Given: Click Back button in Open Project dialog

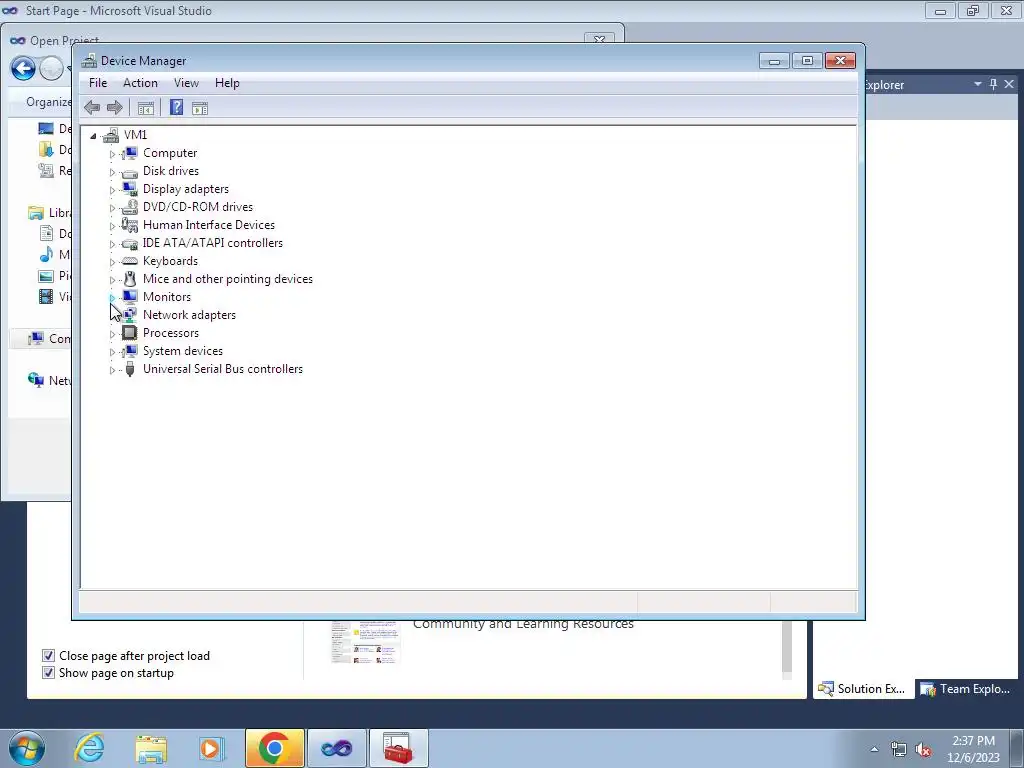Looking at the screenshot, I should click(23, 68).
